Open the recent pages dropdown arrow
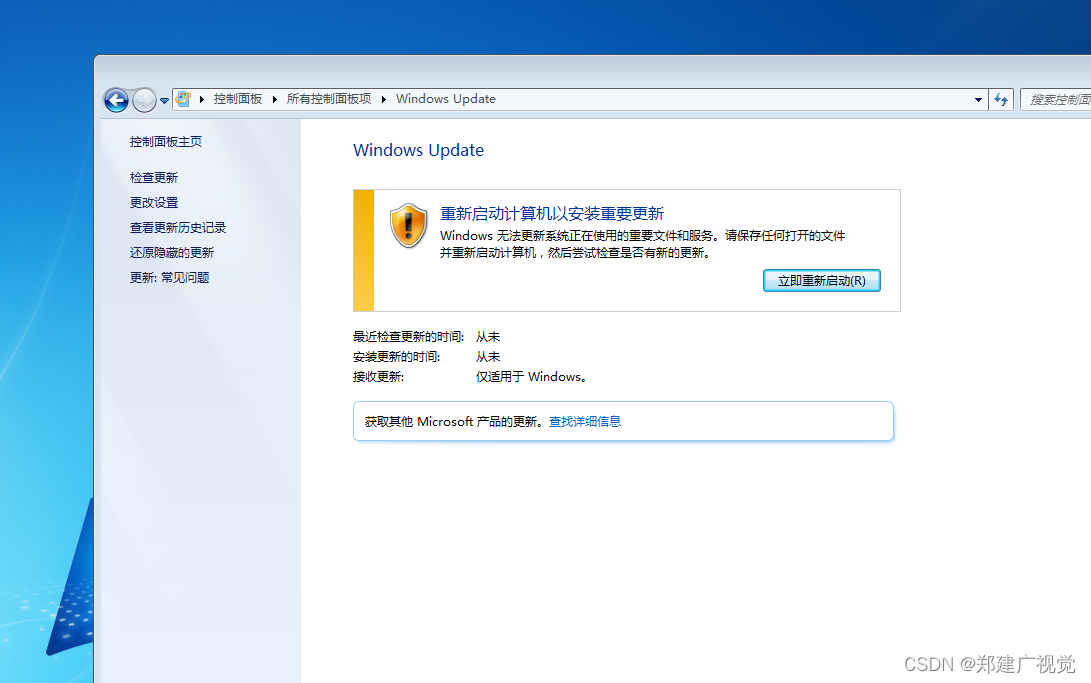Screen dimensions: 1091x683 pos(164,101)
